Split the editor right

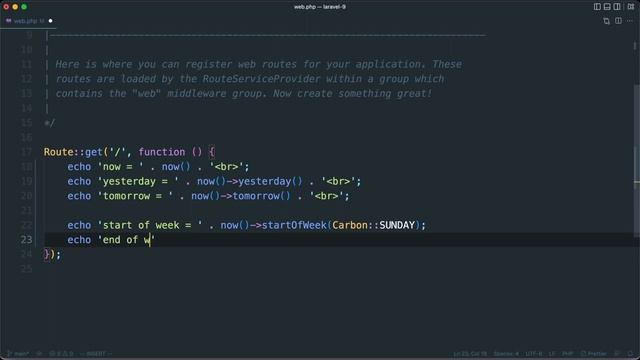618,21
